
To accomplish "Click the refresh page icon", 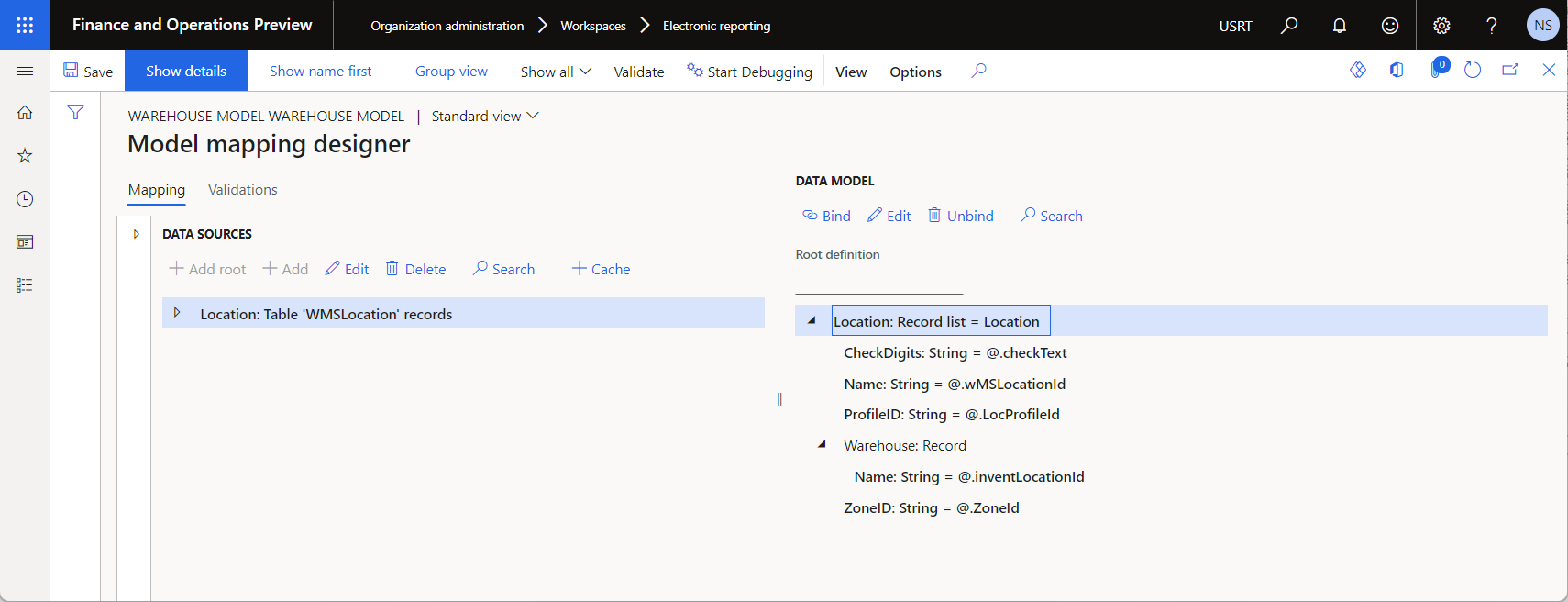I will point(1473,71).
